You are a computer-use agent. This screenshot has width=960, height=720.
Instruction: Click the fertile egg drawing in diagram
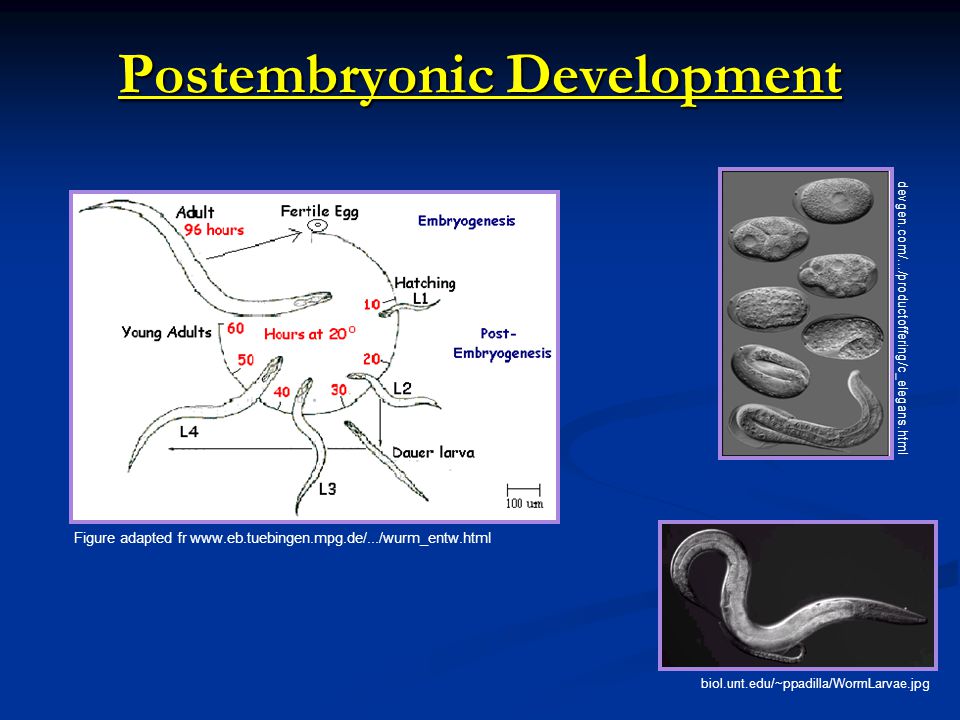coord(317,225)
